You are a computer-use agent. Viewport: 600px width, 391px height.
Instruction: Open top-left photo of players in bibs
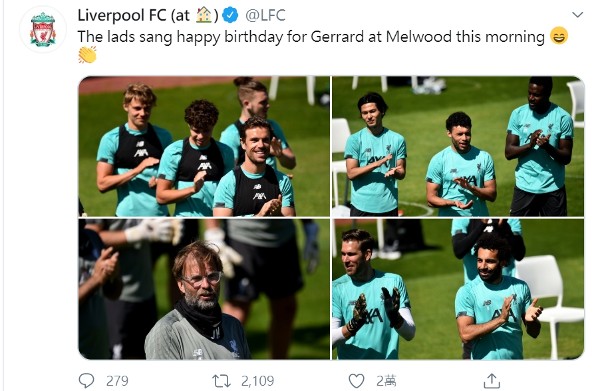pos(204,147)
